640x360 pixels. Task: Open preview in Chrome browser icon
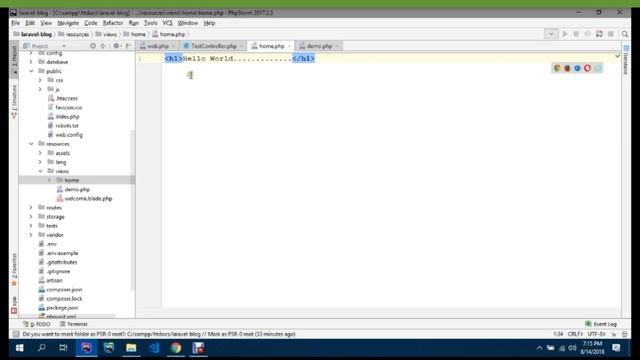[x=557, y=68]
